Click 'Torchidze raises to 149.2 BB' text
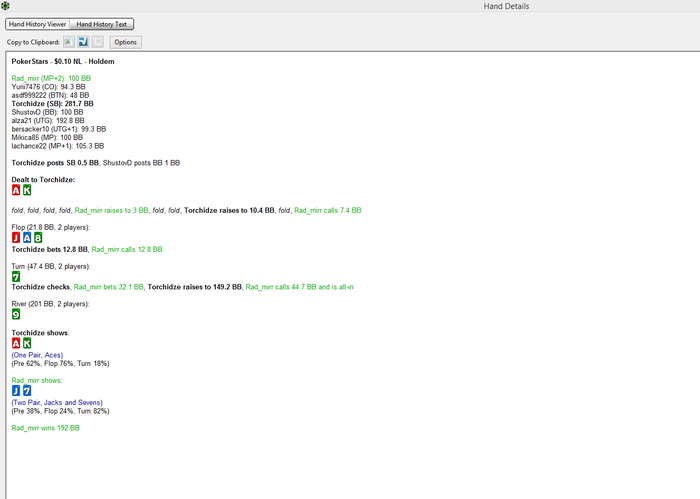The image size is (700, 499). click(195, 287)
